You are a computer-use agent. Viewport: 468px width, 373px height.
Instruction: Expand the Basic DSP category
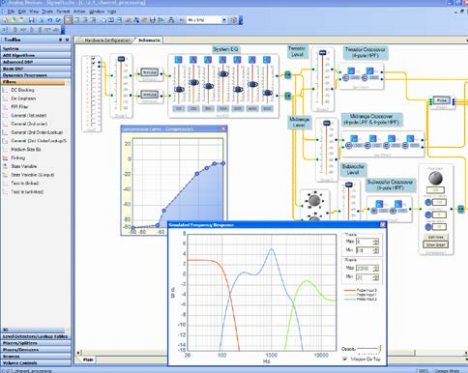point(36,69)
